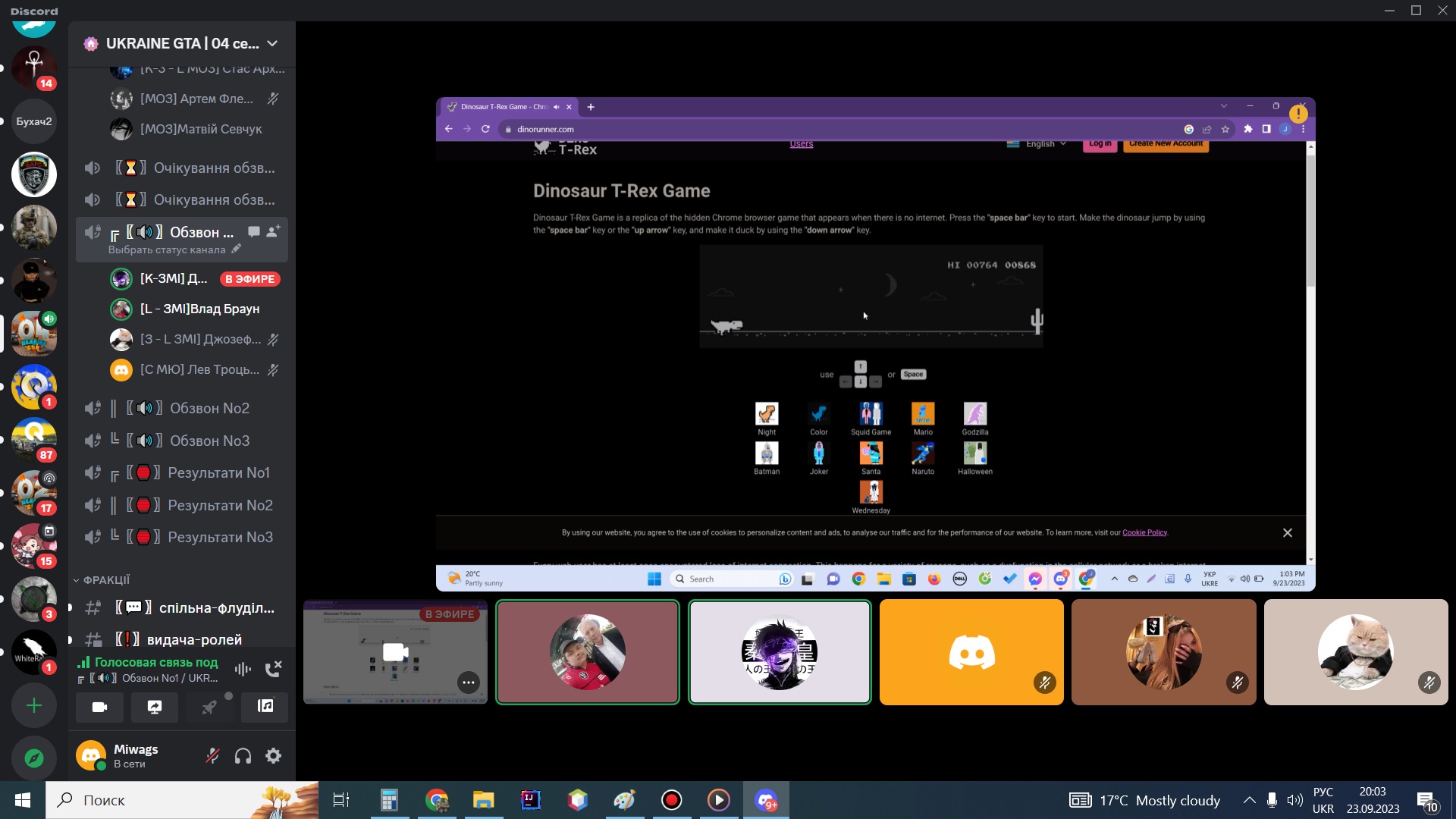Reload the page in shared browser
Image resolution: width=1456 pixels, height=819 pixels.
click(x=485, y=129)
